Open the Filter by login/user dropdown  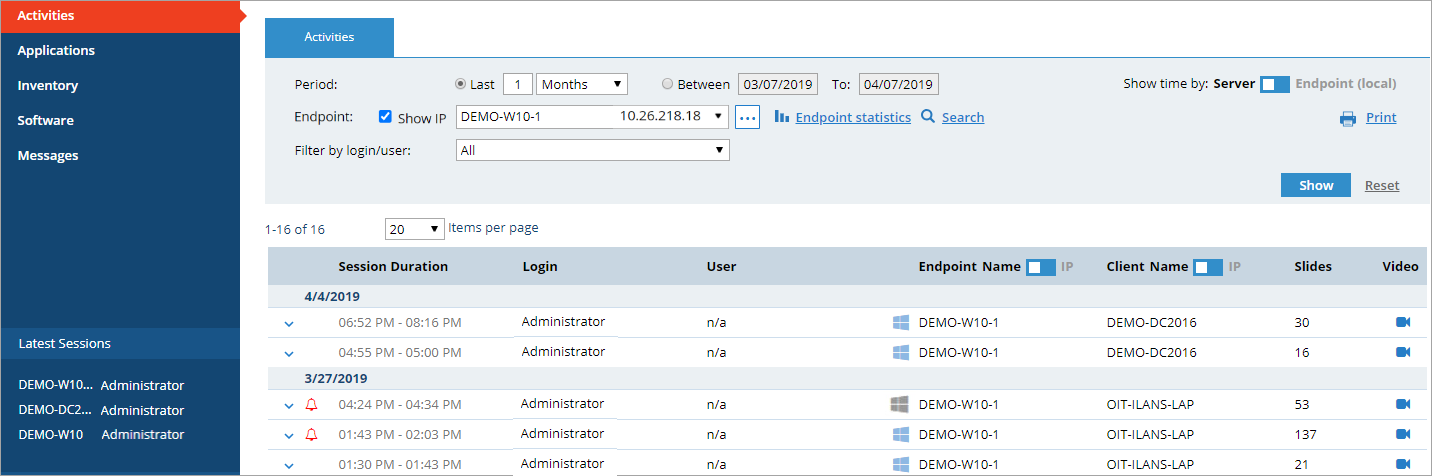(x=592, y=150)
